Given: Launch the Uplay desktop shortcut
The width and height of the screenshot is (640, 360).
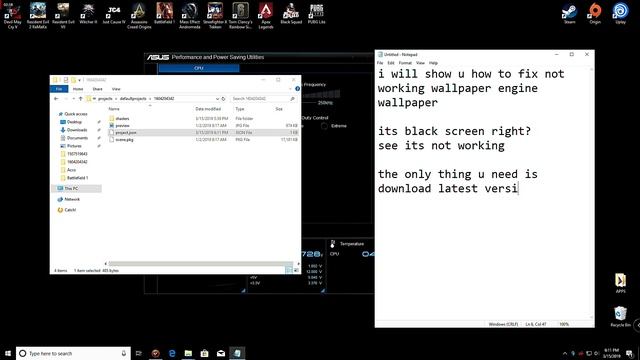Looking at the screenshot, I should (620, 13).
